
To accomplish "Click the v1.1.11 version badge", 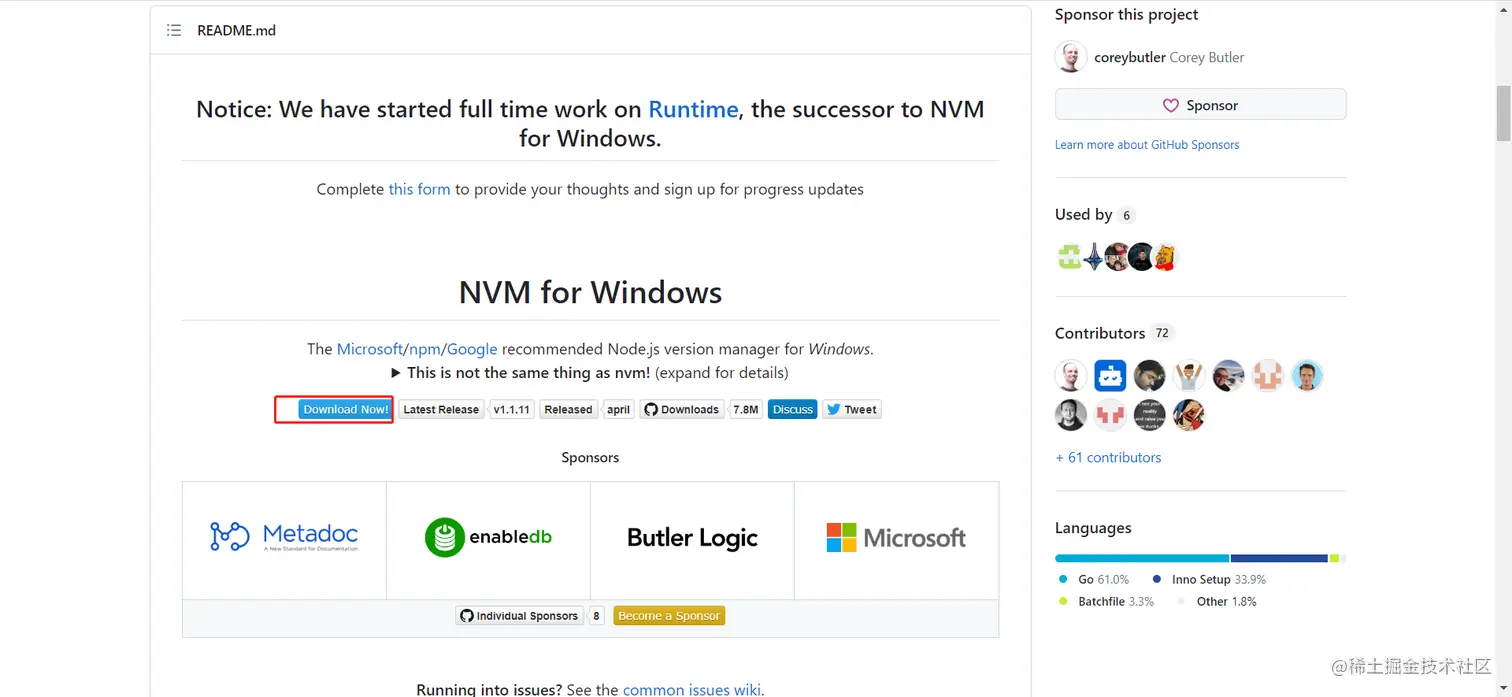I will click(x=512, y=409).
